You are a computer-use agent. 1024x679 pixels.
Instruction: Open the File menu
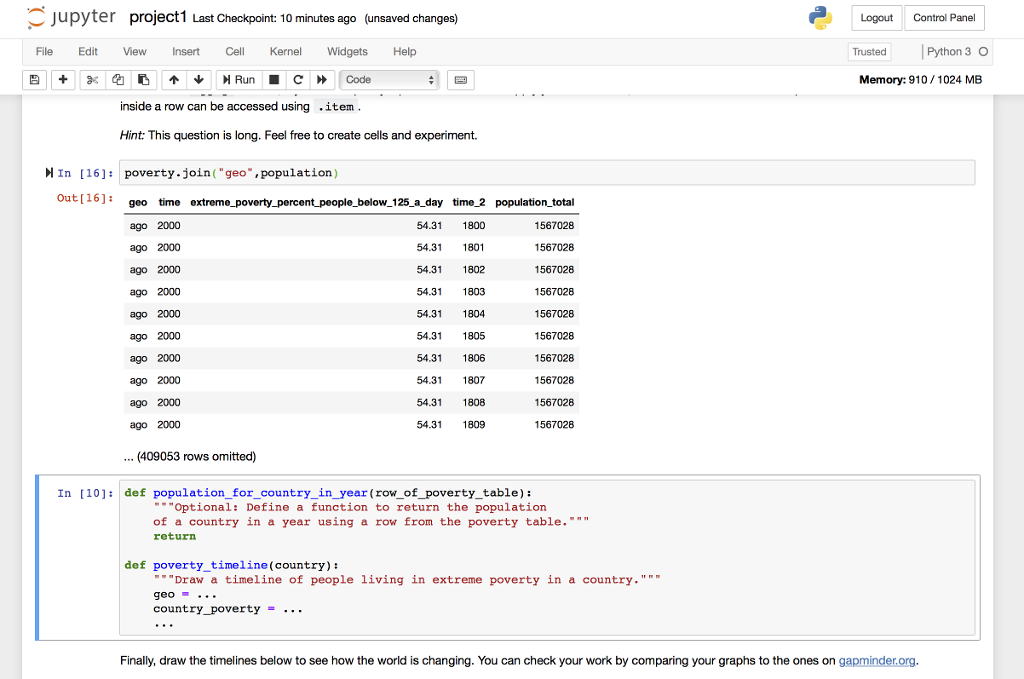click(x=45, y=51)
